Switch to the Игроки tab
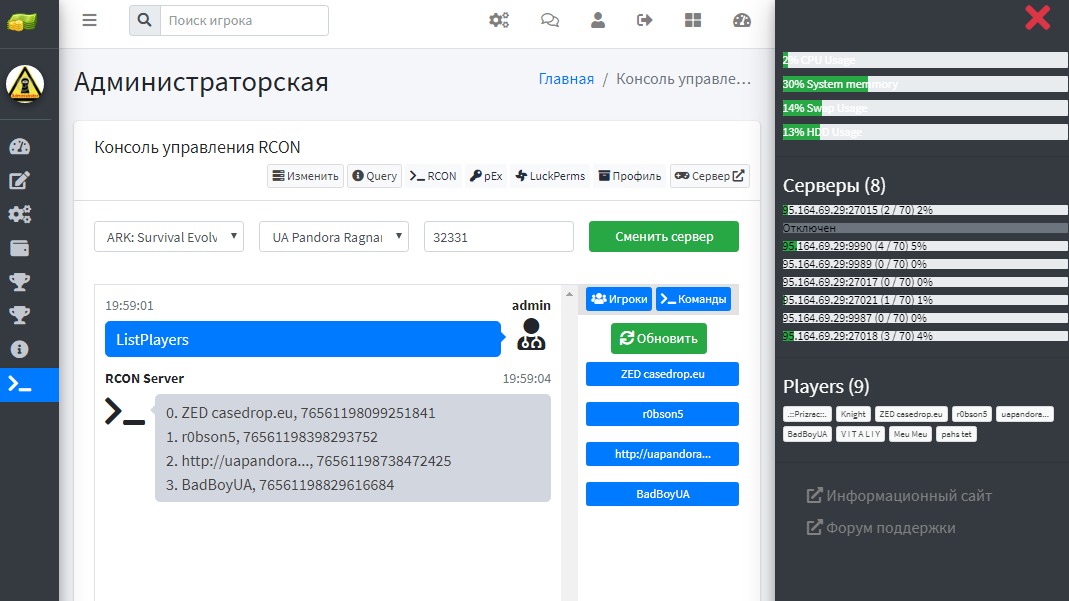The image size is (1069, 601). click(x=619, y=299)
